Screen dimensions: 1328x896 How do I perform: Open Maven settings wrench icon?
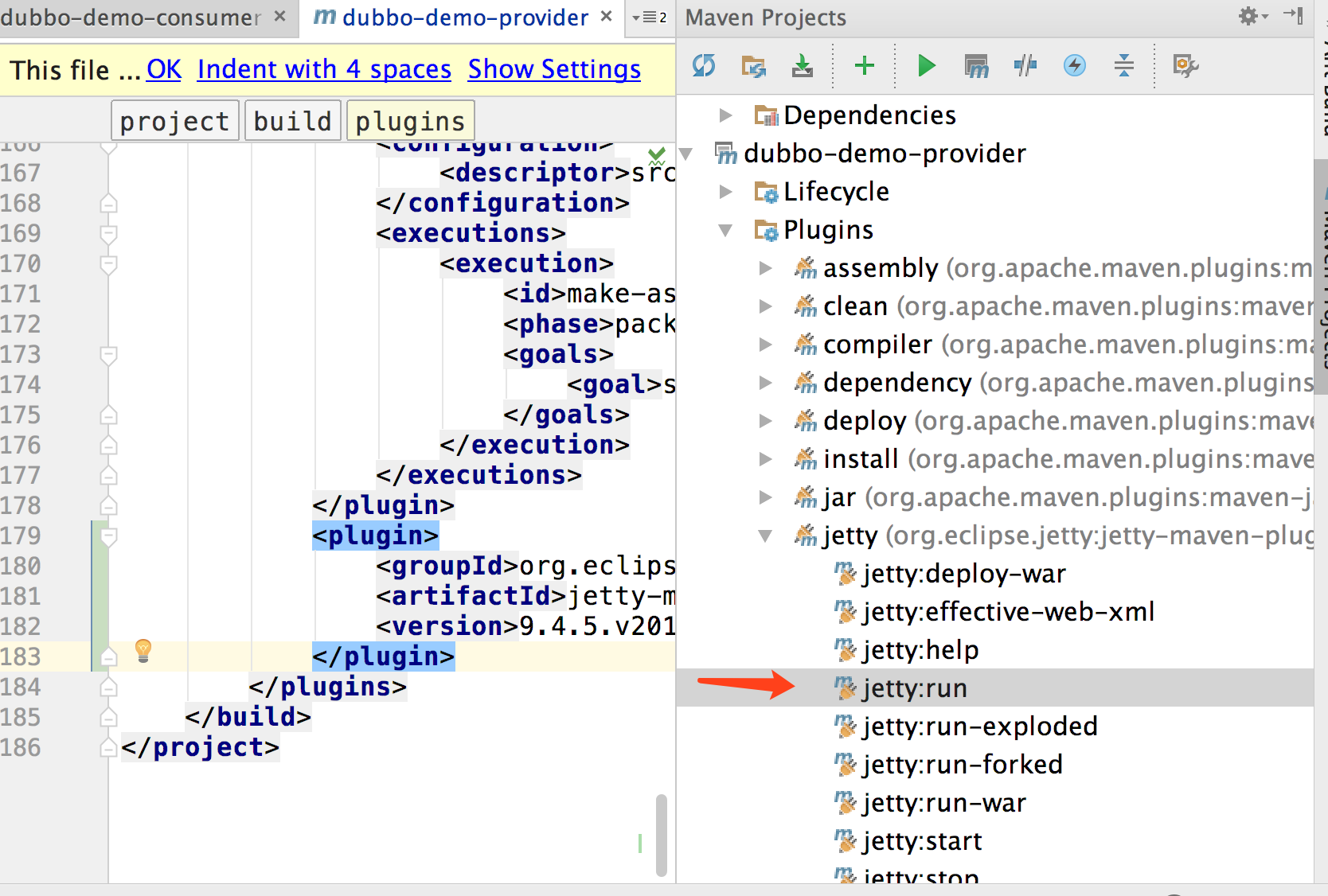pyautogui.click(x=1185, y=65)
